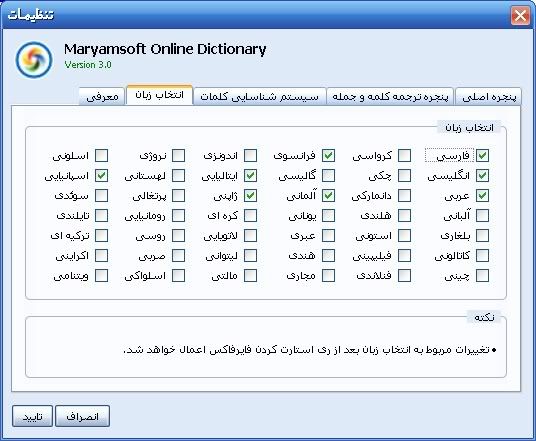
Task: Cancel with the انصراف button
Action: 82,416
